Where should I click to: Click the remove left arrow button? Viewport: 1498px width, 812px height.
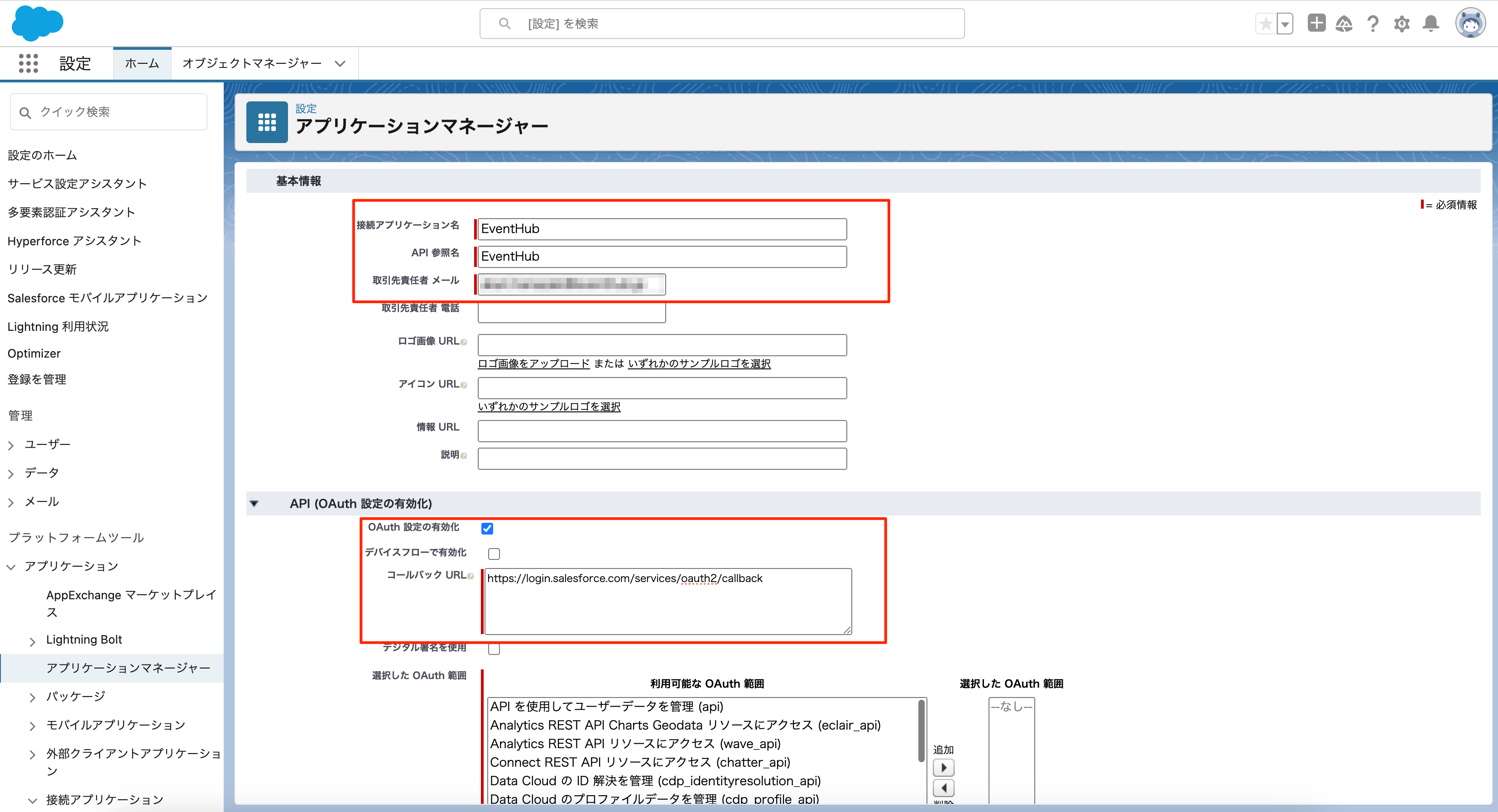click(943, 788)
